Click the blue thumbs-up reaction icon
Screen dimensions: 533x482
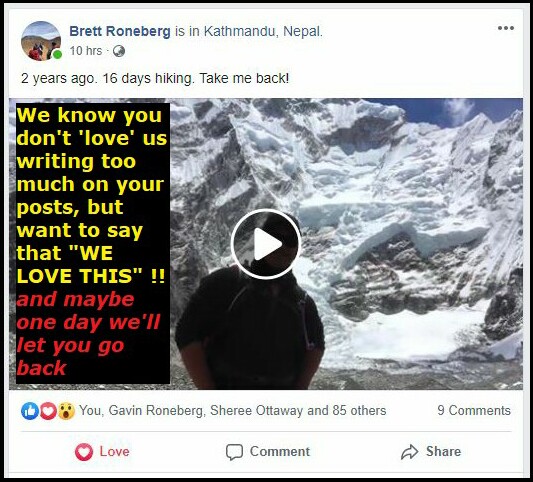pos(30,411)
